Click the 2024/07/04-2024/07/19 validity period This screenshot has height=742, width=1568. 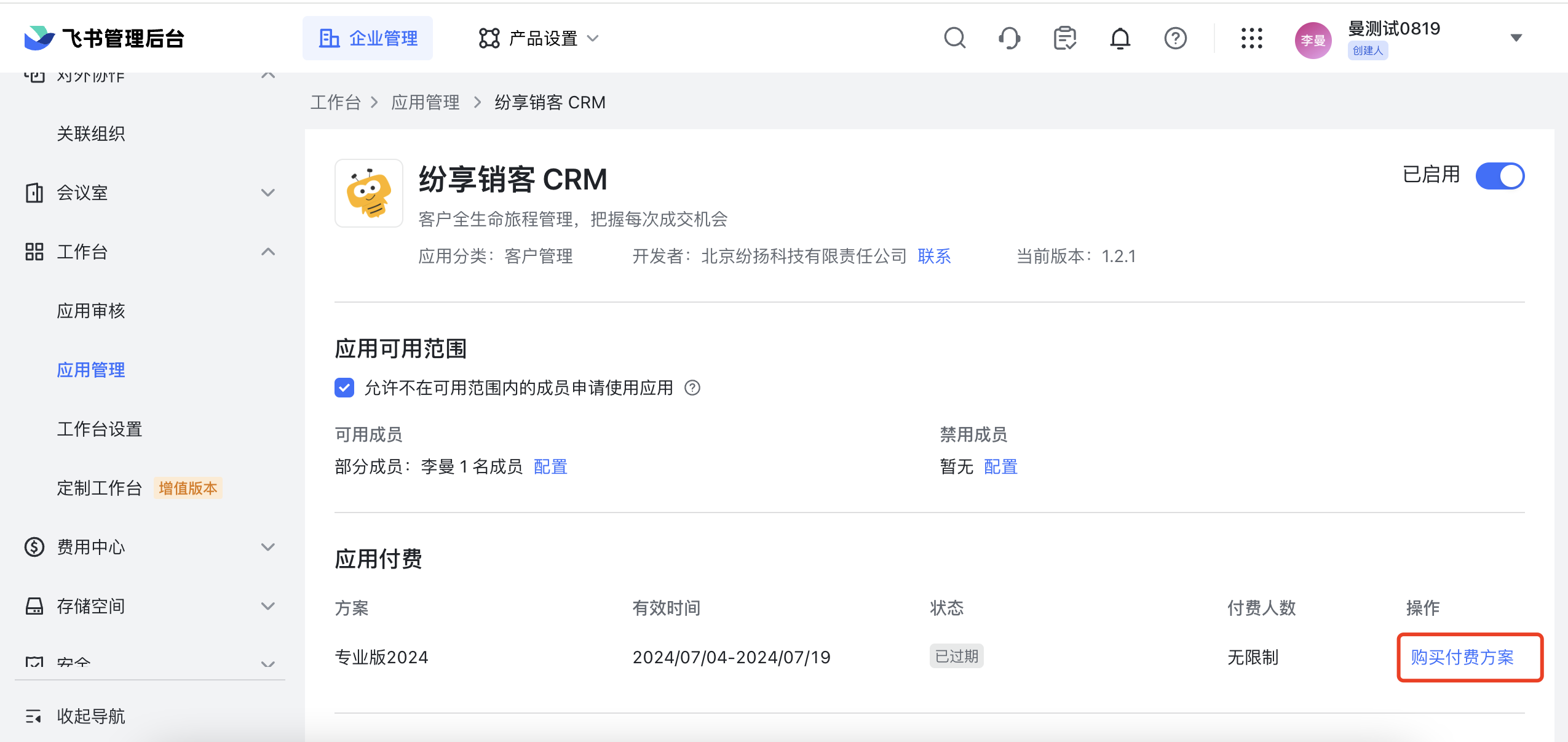pyautogui.click(x=731, y=657)
